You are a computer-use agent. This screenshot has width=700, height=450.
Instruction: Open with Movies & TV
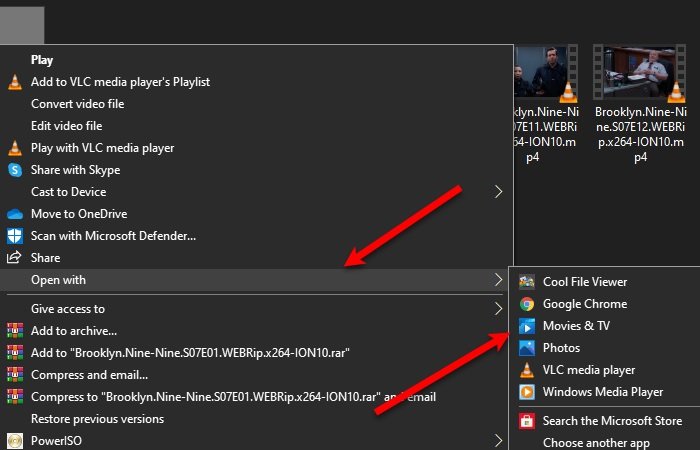tap(576, 326)
